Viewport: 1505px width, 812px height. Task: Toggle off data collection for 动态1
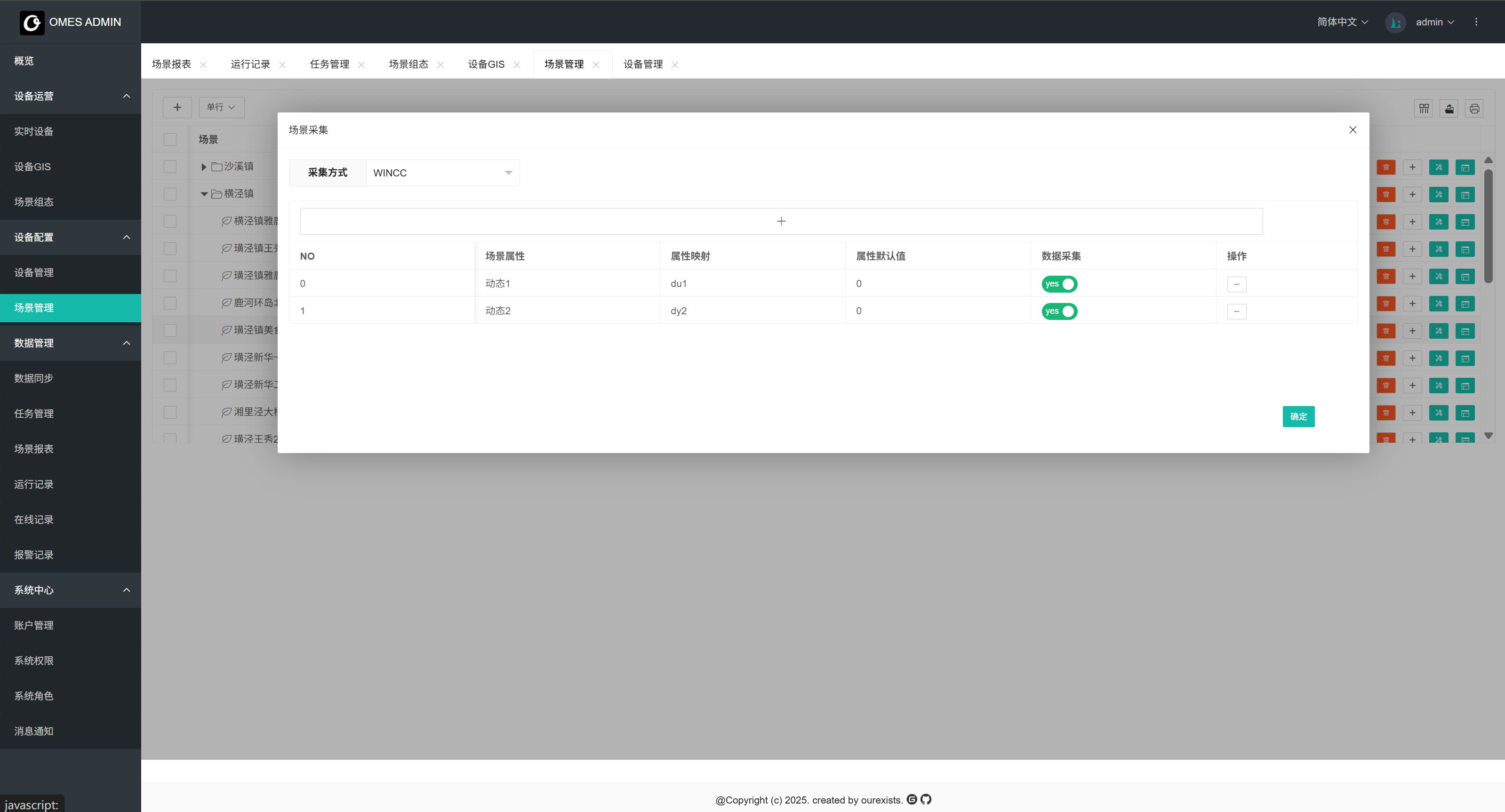(1059, 284)
